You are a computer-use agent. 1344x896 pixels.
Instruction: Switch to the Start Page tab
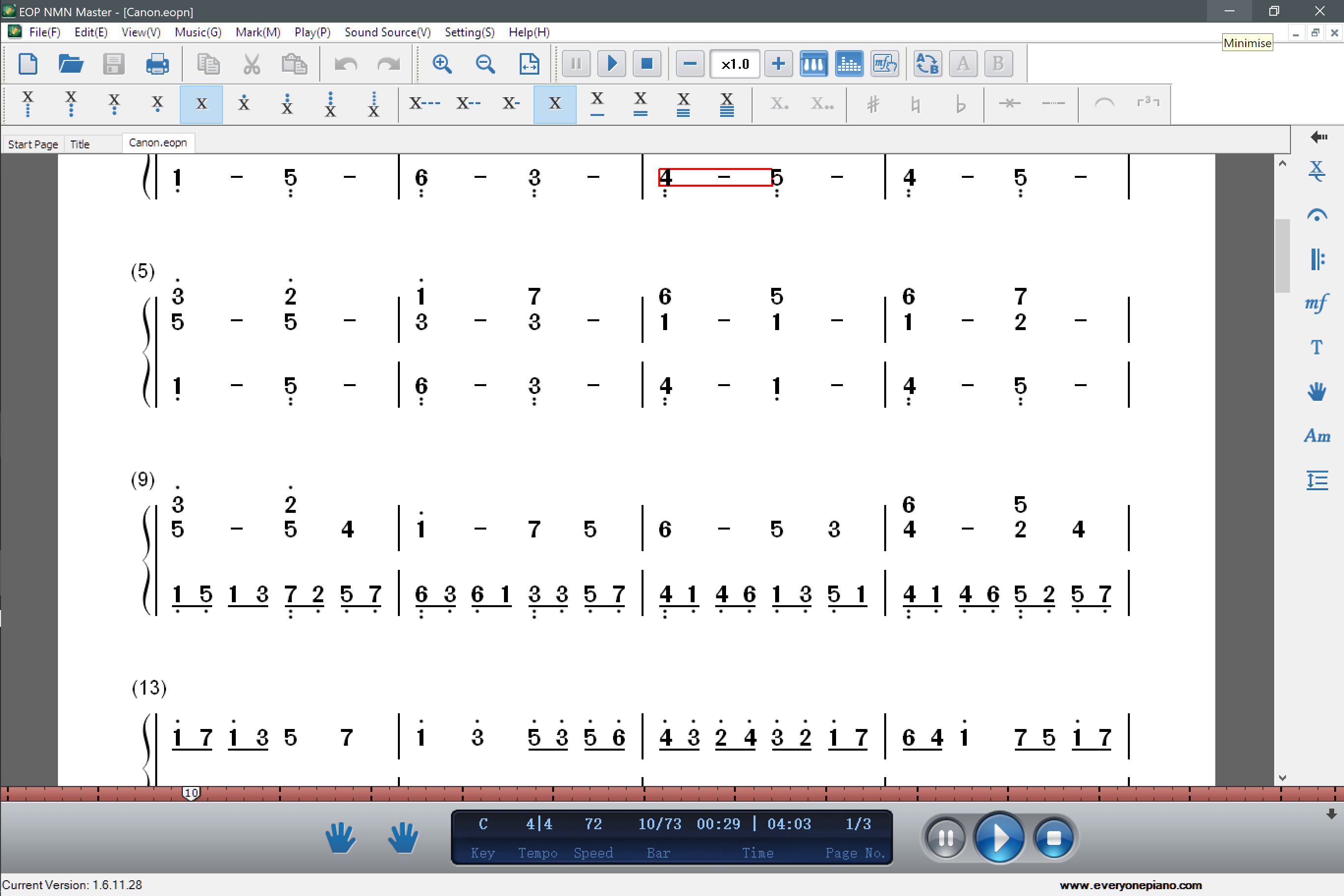[33, 144]
